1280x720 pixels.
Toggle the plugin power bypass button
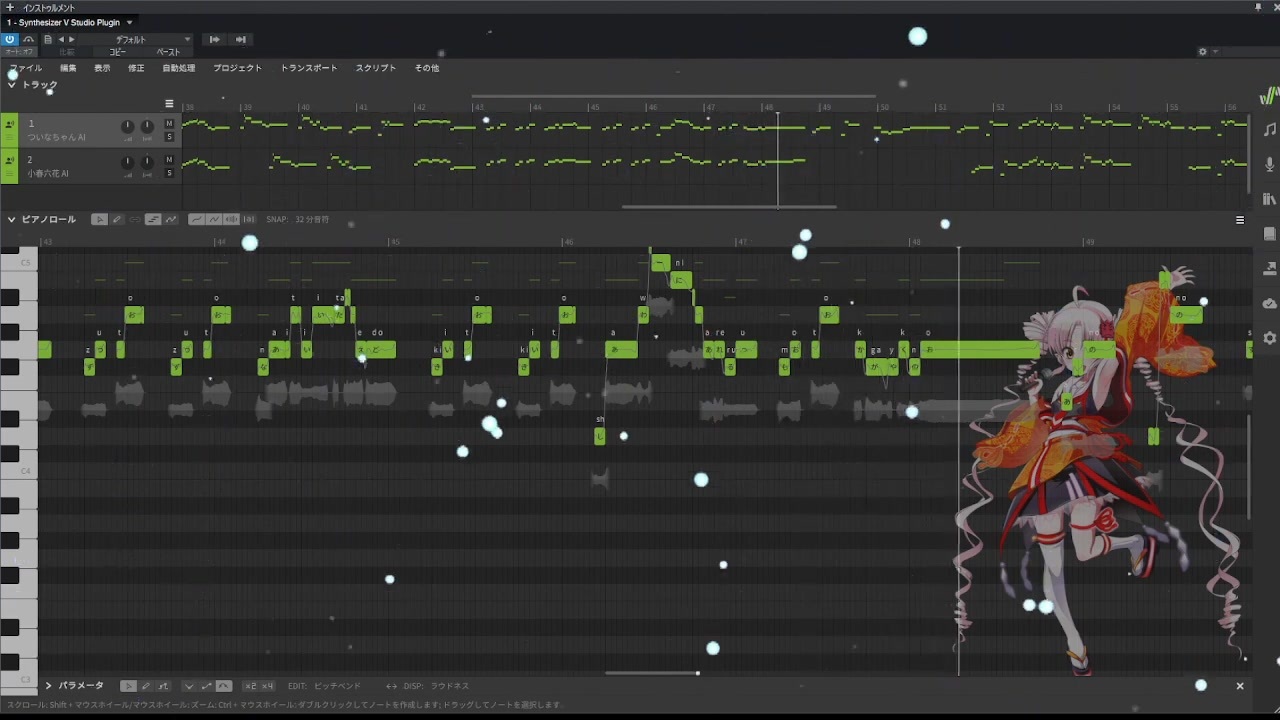coord(9,39)
